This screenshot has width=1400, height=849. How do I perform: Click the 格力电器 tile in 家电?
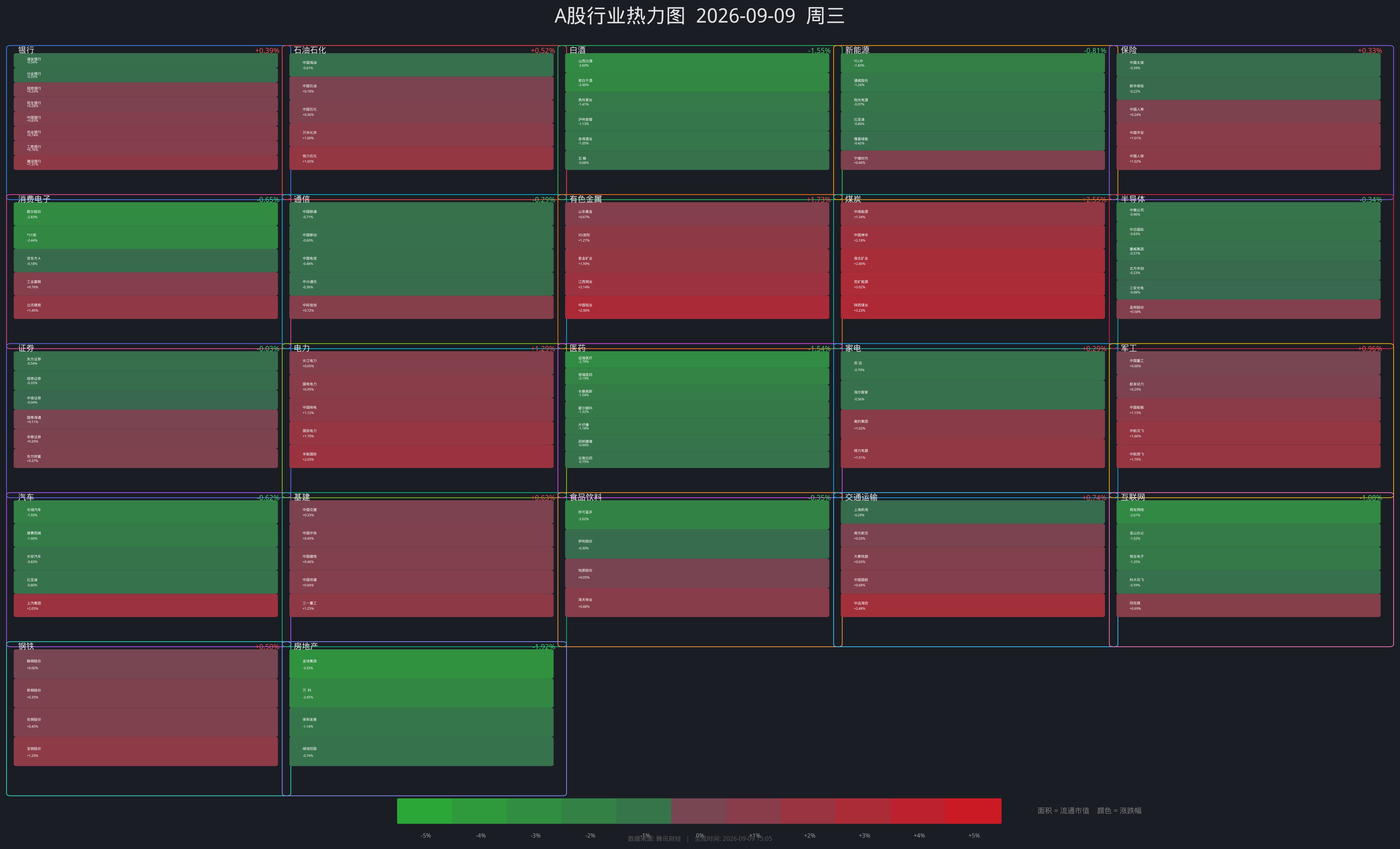pyautogui.click(x=972, y=453)
